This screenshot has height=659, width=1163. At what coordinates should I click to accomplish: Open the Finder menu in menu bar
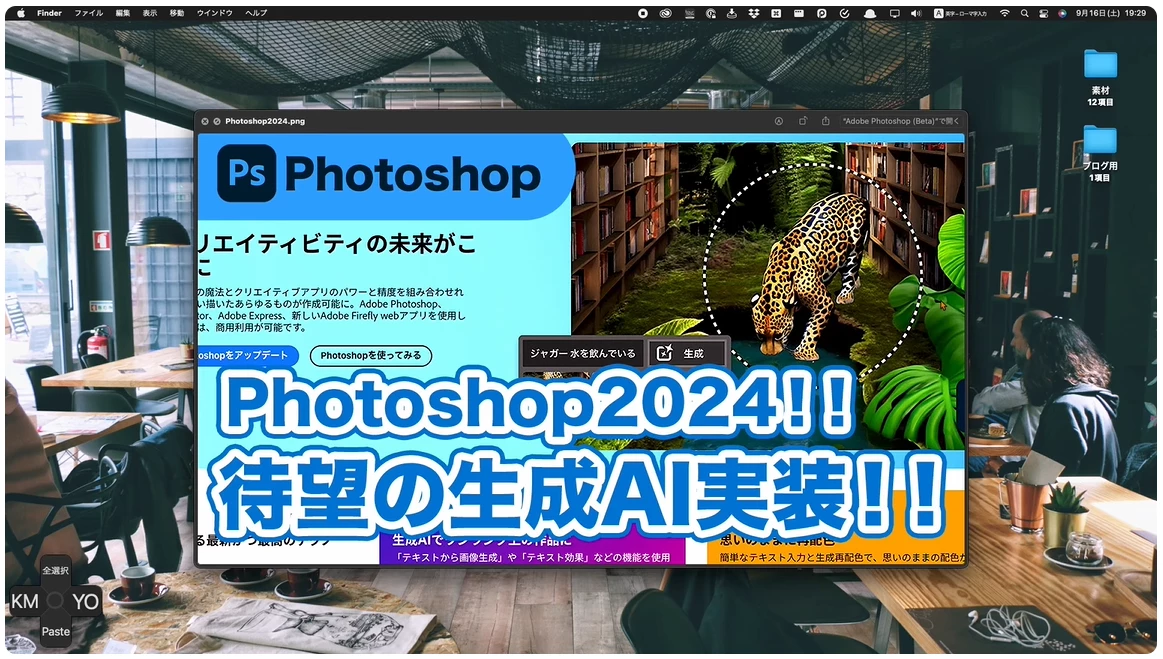[50, 13]
